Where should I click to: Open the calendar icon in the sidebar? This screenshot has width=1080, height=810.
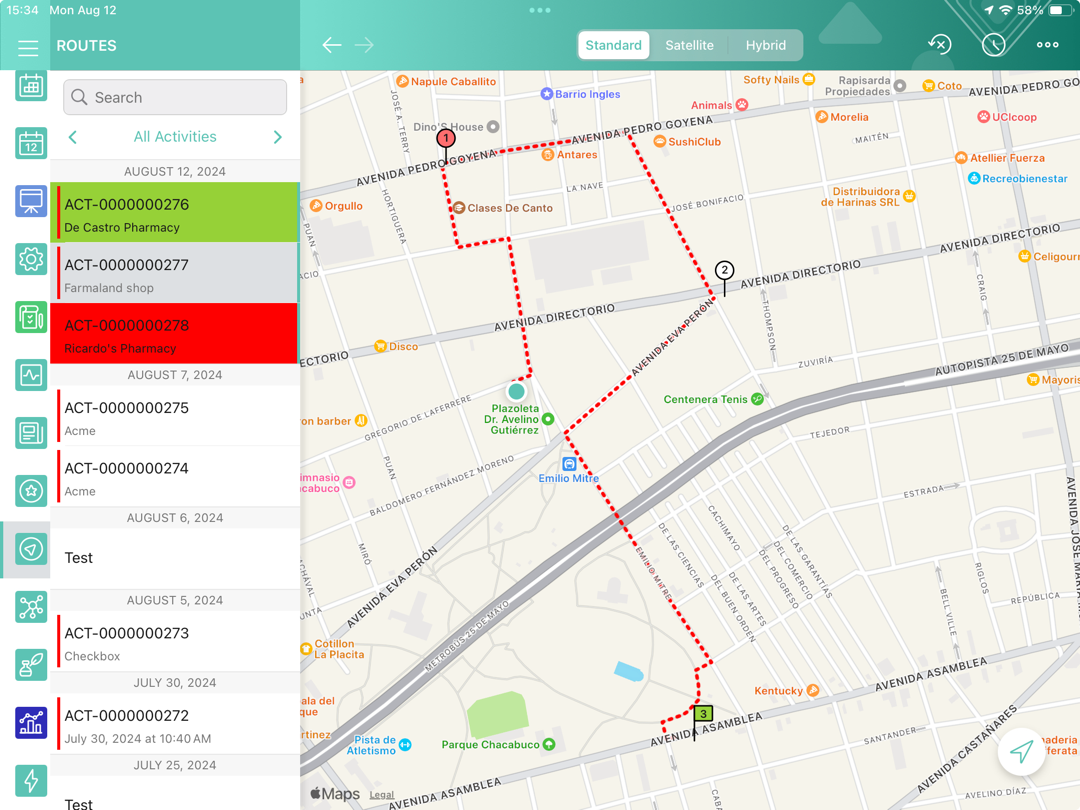[x=30, y=85]
